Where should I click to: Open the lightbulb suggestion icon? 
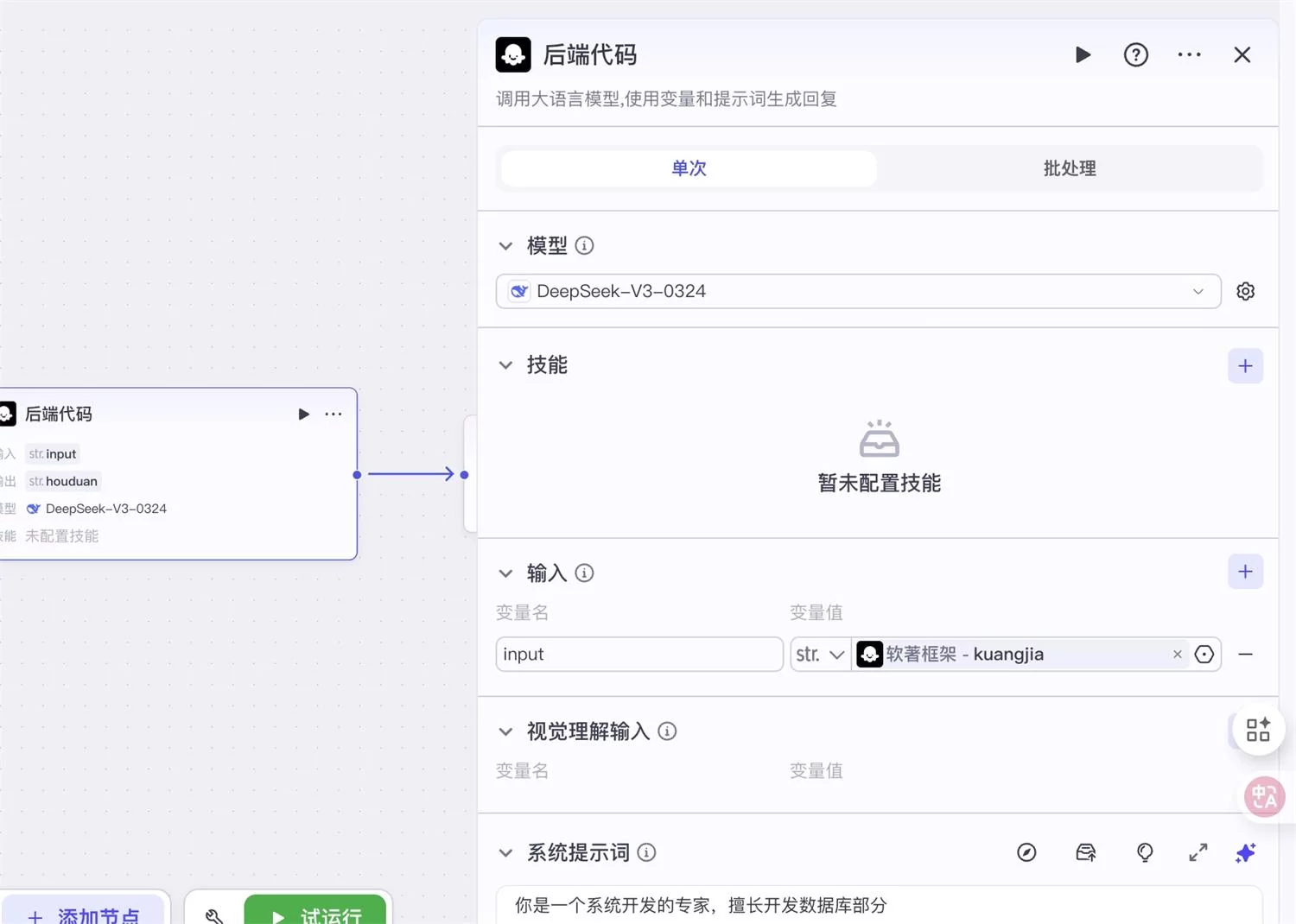pos(1144,852)
